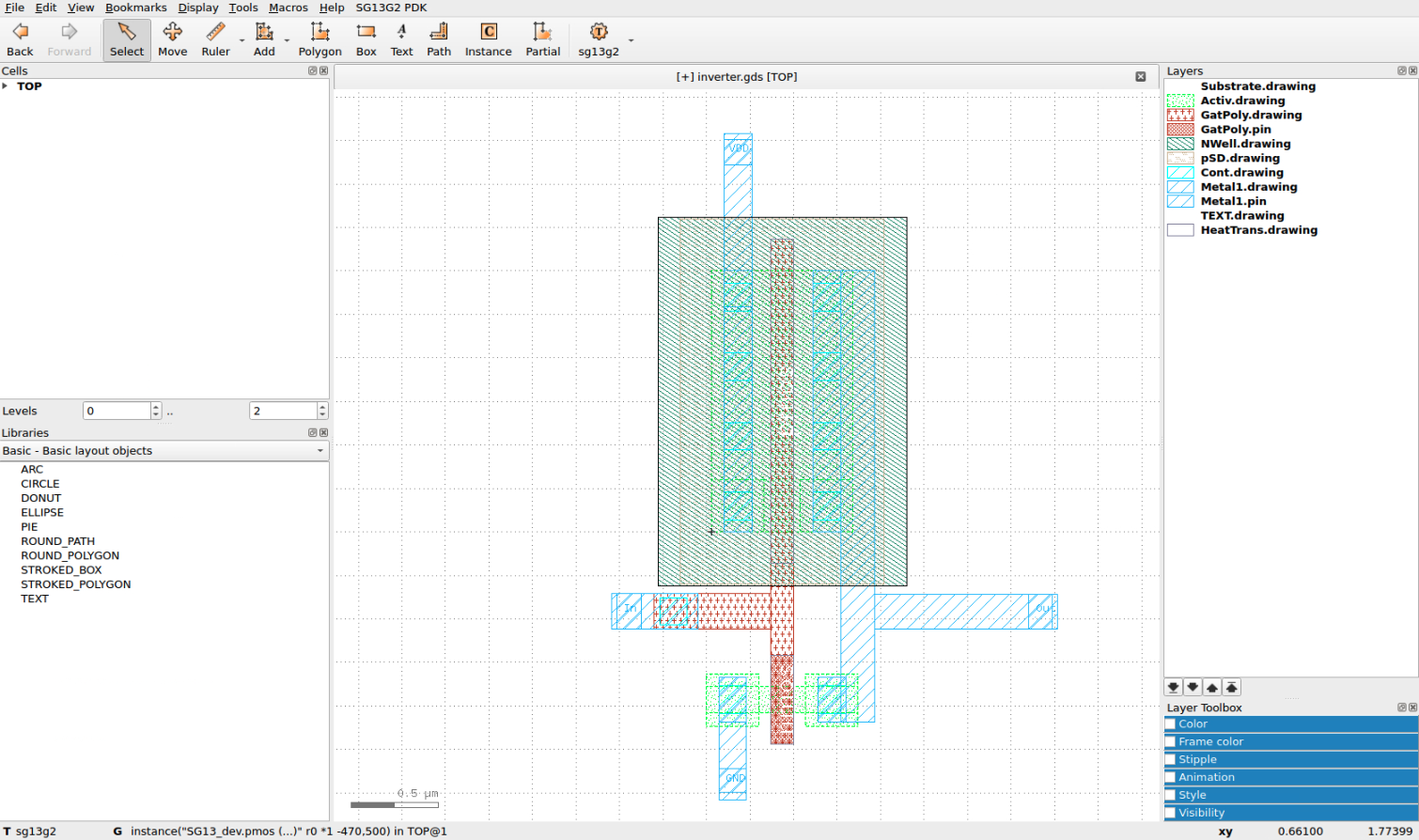The image size is (1419, 840).
Task: Click the minimum hierarchy level field
Action: (x=117, y=411)
